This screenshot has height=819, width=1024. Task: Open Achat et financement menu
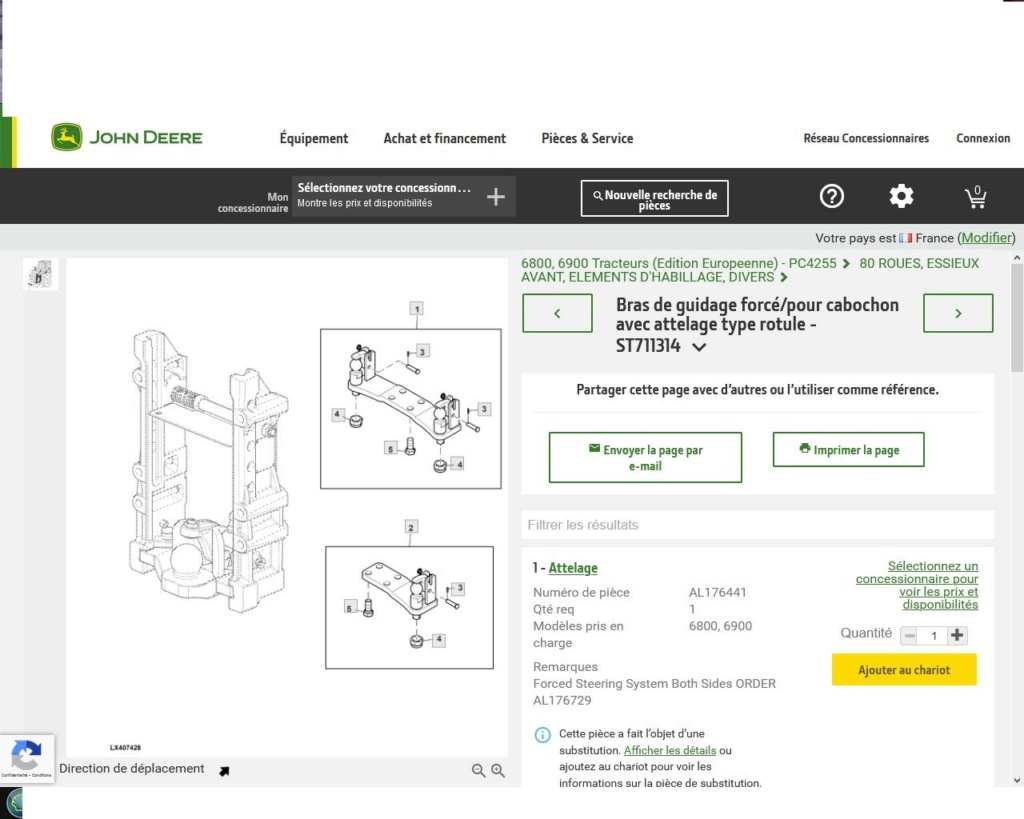point(445,138)
